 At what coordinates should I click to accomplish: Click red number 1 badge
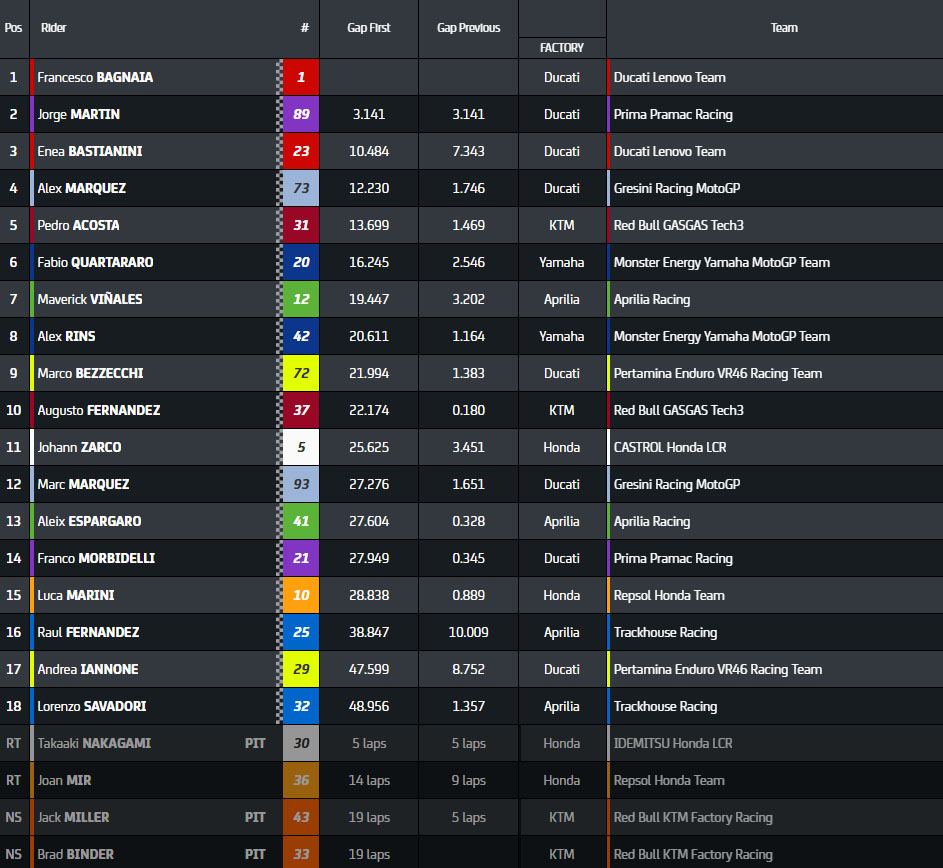pos(301,78)
